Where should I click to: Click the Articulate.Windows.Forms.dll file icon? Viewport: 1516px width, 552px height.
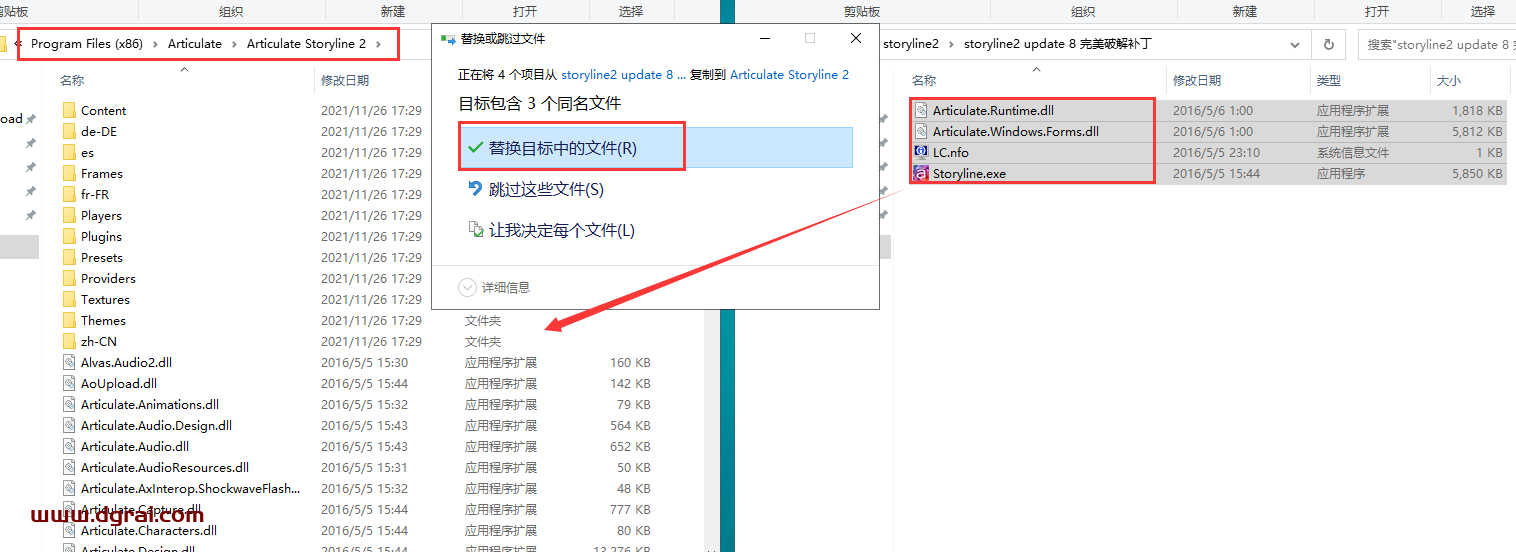[921, 131]
